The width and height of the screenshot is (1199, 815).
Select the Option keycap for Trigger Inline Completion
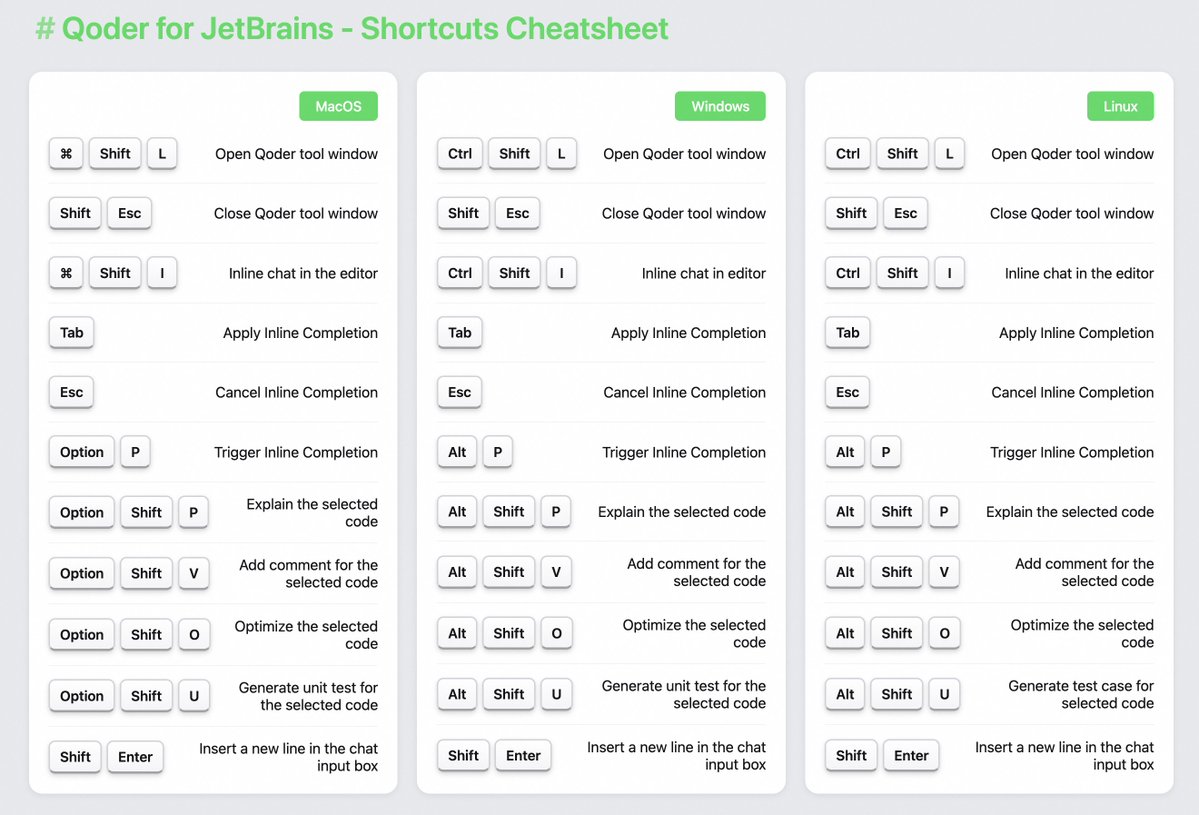[81, 452]
